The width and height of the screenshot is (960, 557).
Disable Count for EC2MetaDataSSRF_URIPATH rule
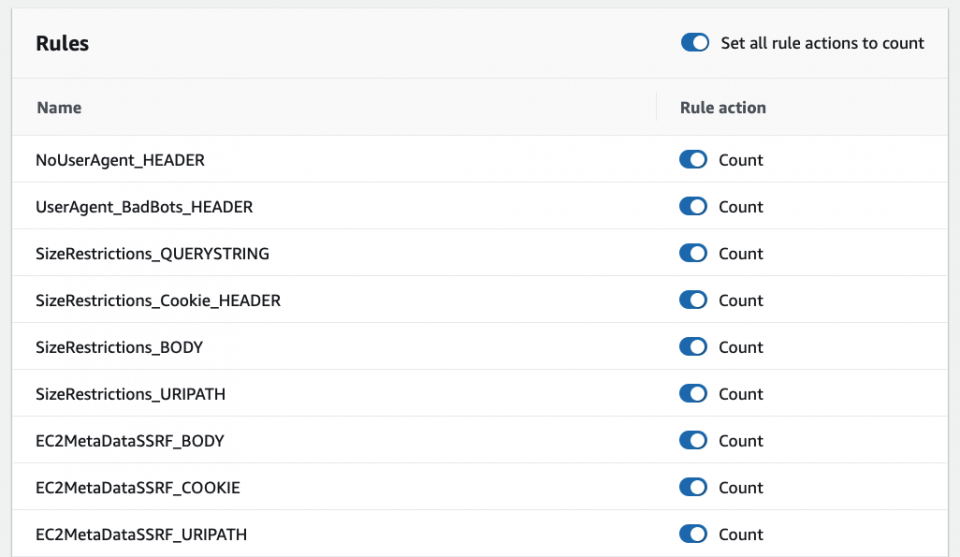(693, 534)
